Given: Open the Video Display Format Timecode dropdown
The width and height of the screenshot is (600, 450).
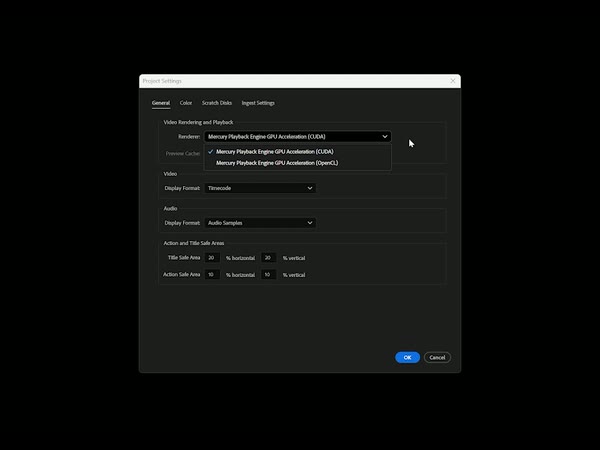Looking at the screenshot, I should point(260,188).
